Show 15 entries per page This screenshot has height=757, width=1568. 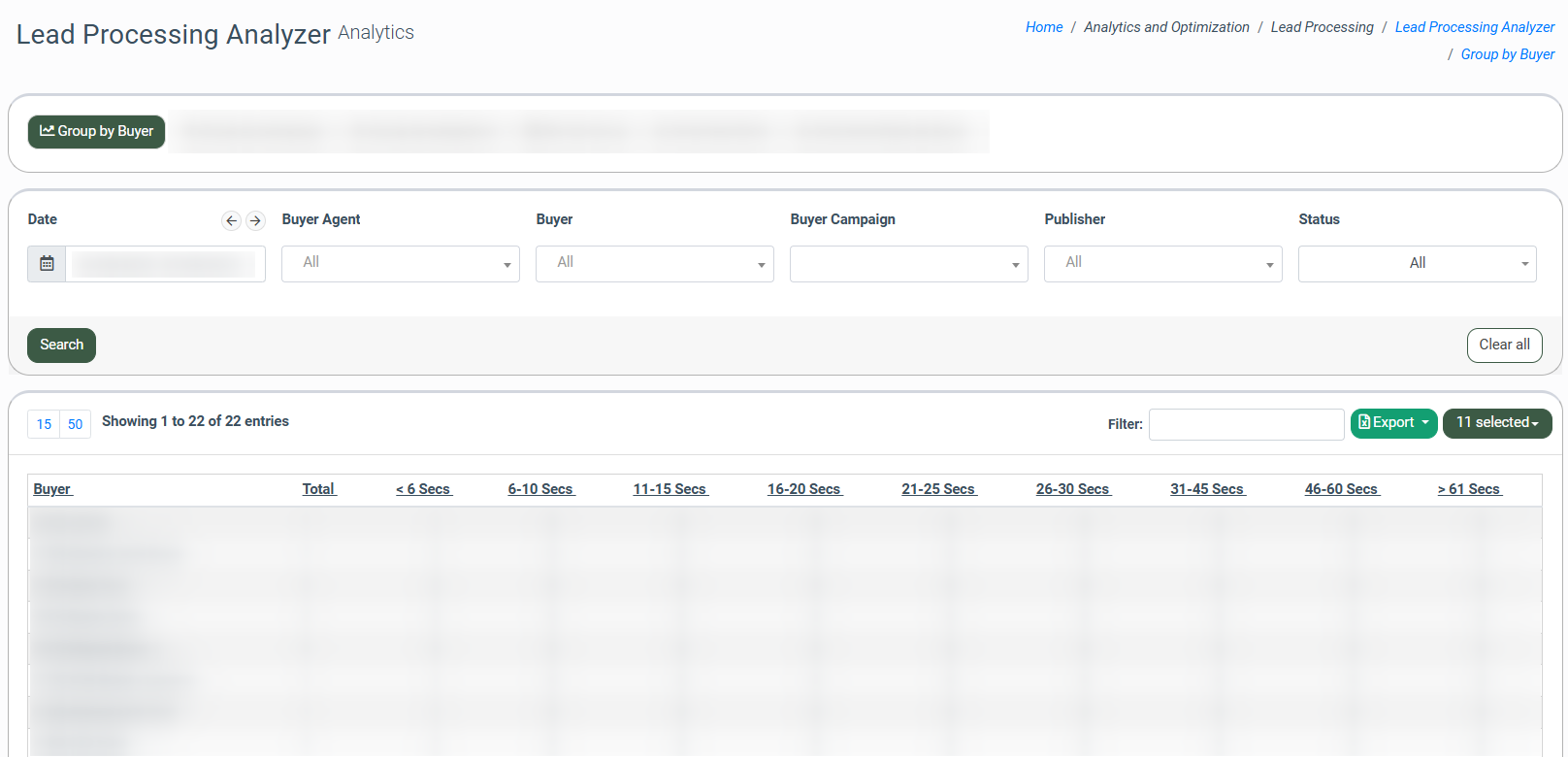[44, 424]
